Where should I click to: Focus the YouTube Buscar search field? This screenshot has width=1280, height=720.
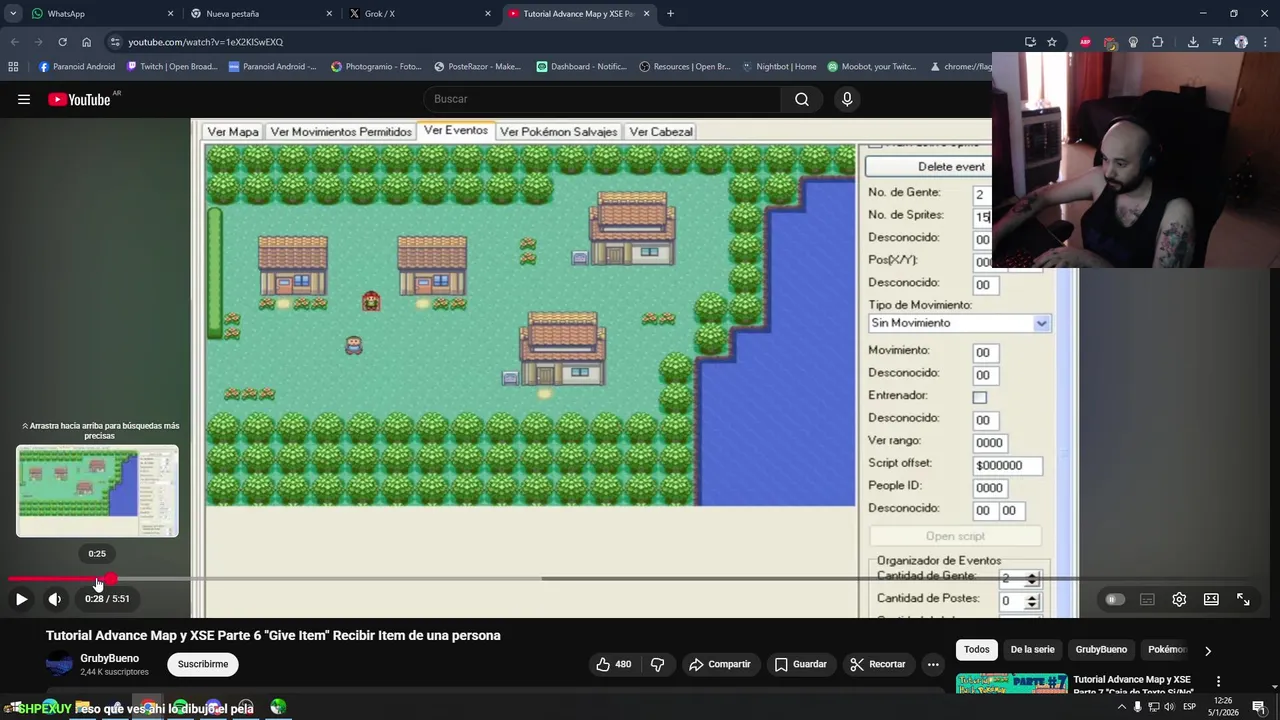point(603,99)
